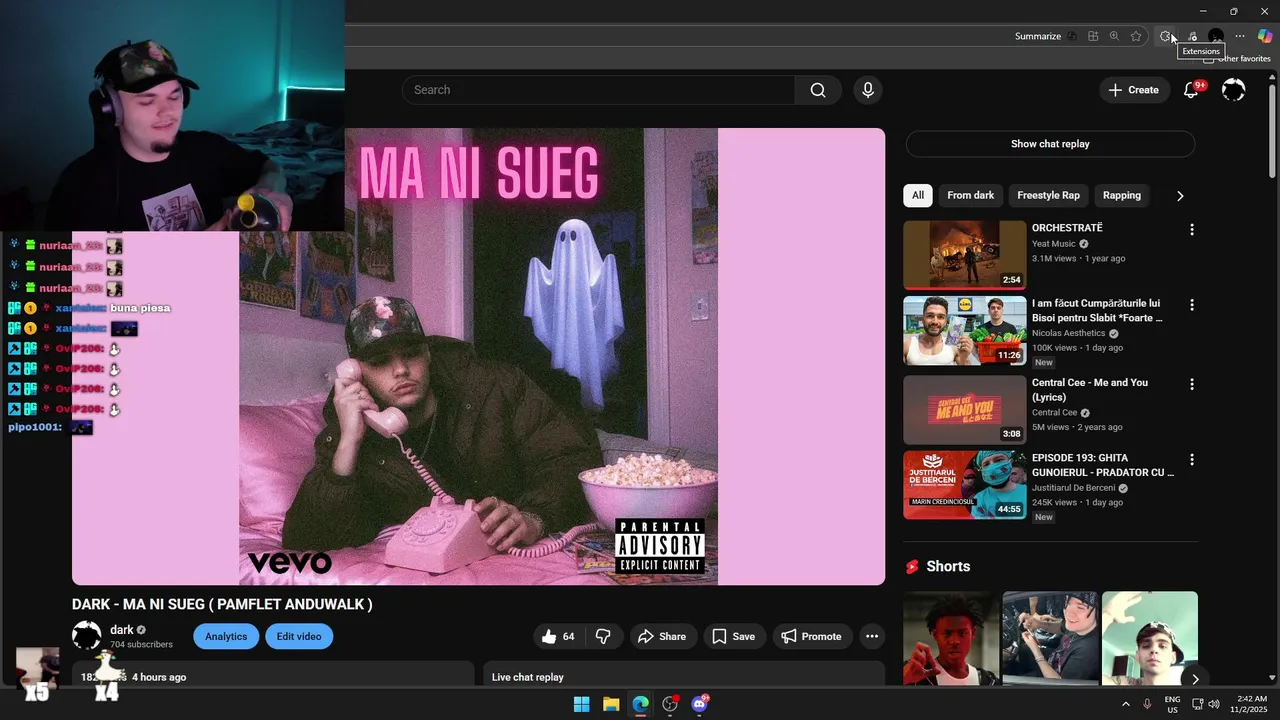Click Summarize in the address bar
Screen dimensions: 1280x720
(x=1038, y=36)
